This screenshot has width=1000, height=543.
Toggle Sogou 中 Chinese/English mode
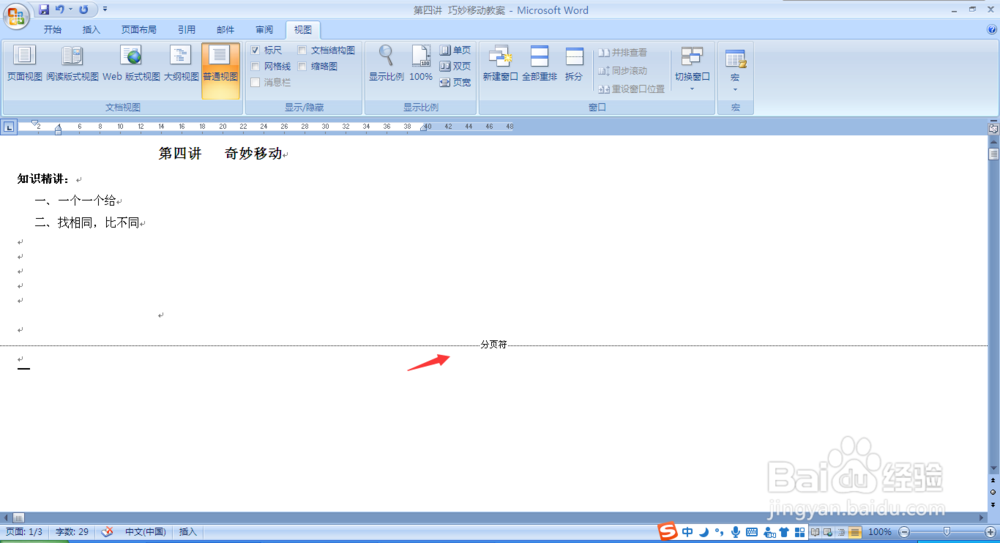pyautogui.click(x=687, y=532)
